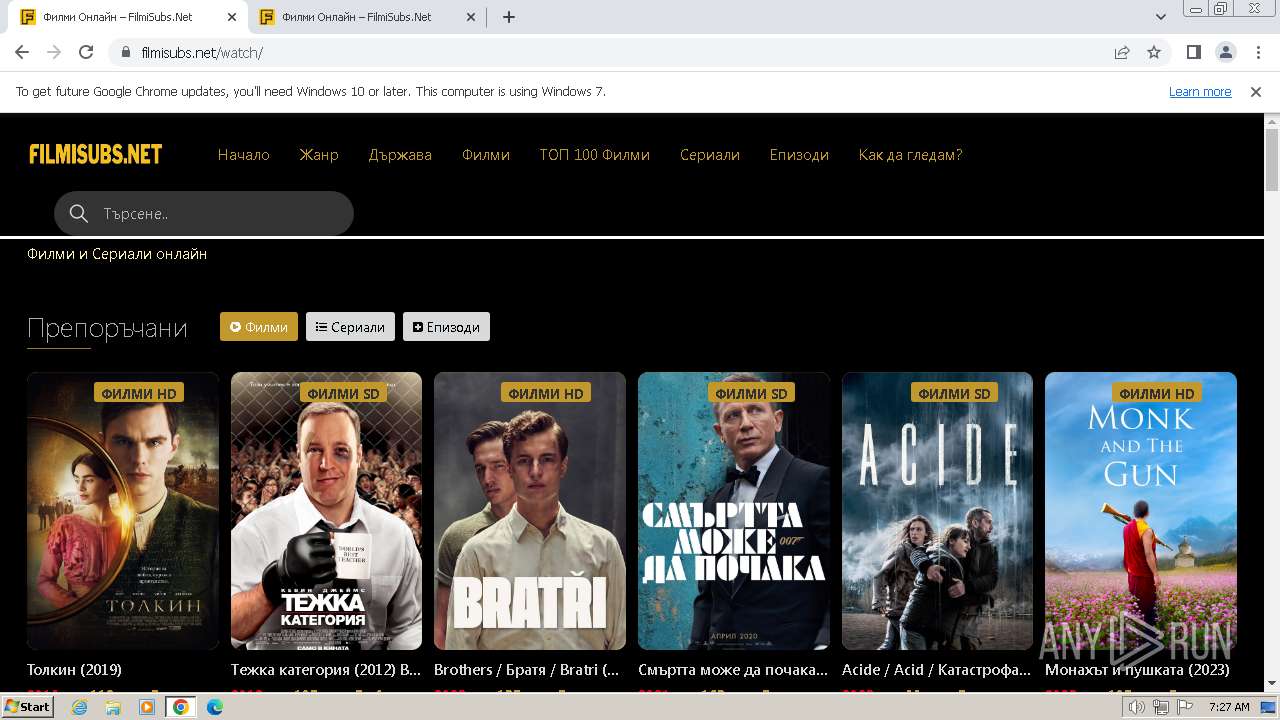Close the first FilmiSubs.Net tab
The image size is (1280, 720).
(x=232, y=17)
